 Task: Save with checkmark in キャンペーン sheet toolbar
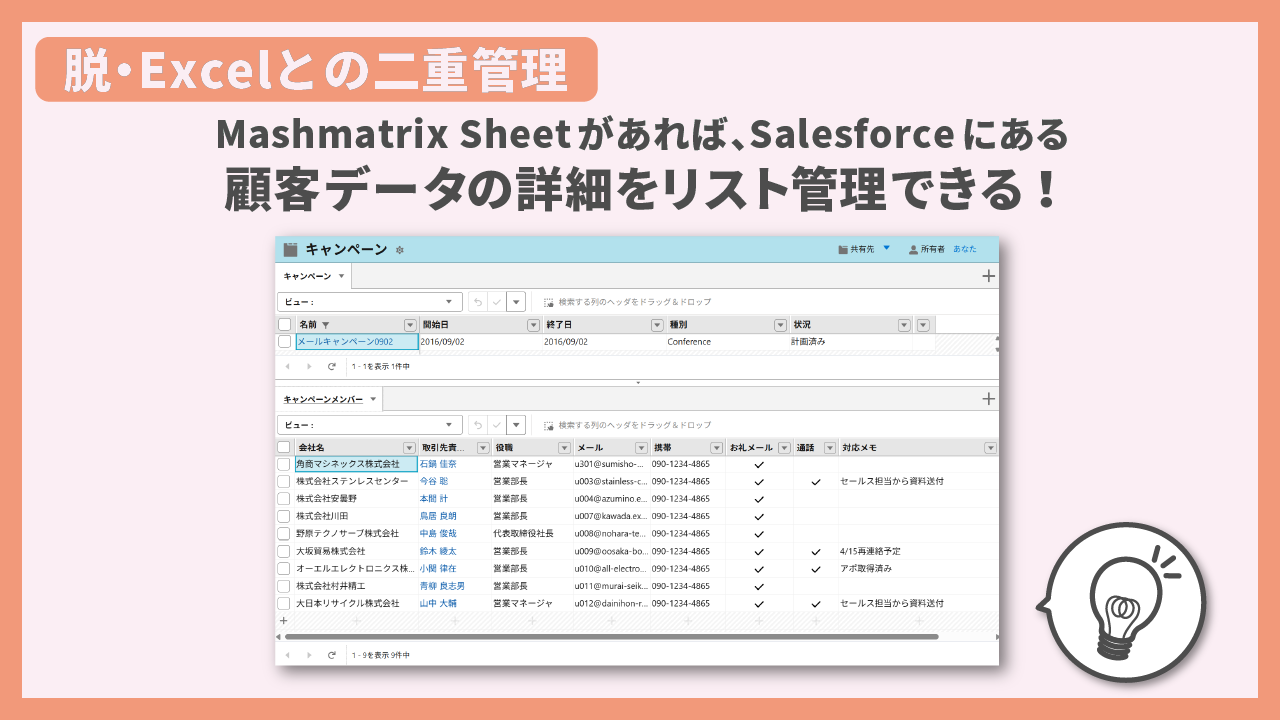pos(496,302)
